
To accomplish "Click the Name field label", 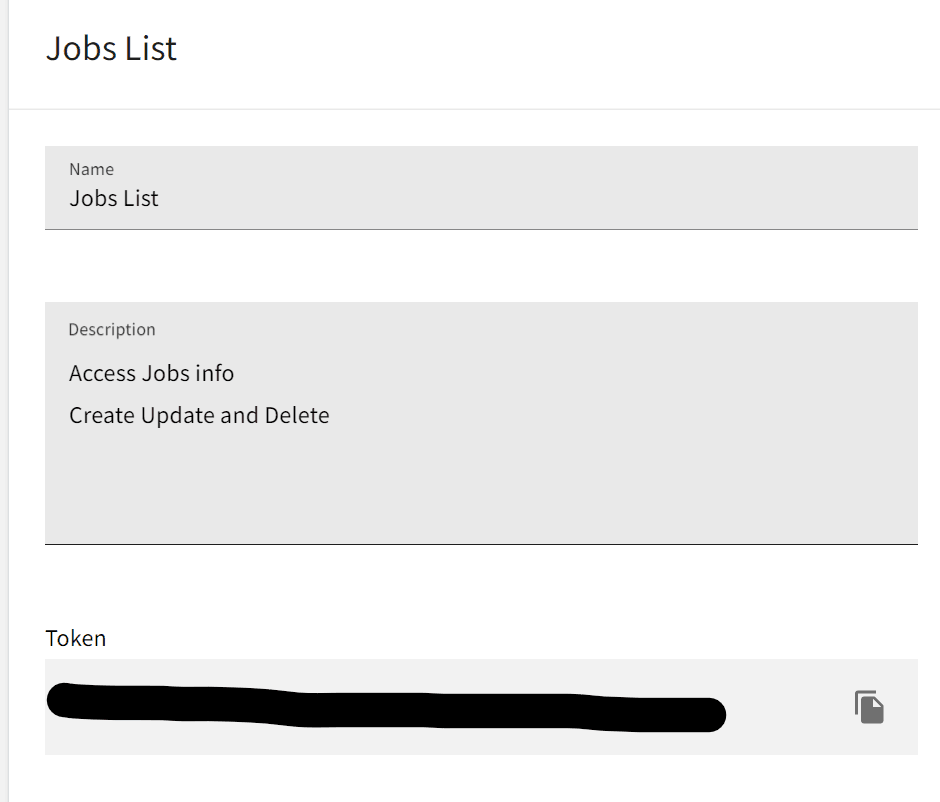I will point(91,169).
